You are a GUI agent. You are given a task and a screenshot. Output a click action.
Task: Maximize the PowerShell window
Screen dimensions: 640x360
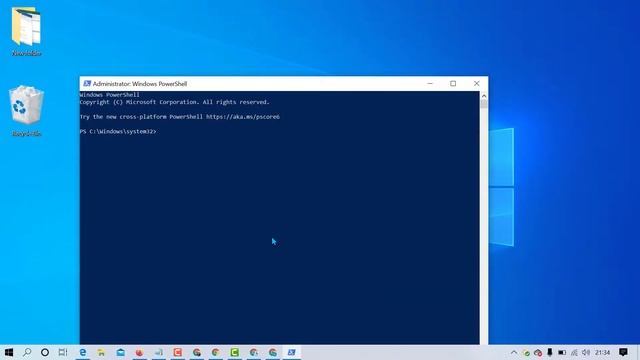click(x=453, y=83)
